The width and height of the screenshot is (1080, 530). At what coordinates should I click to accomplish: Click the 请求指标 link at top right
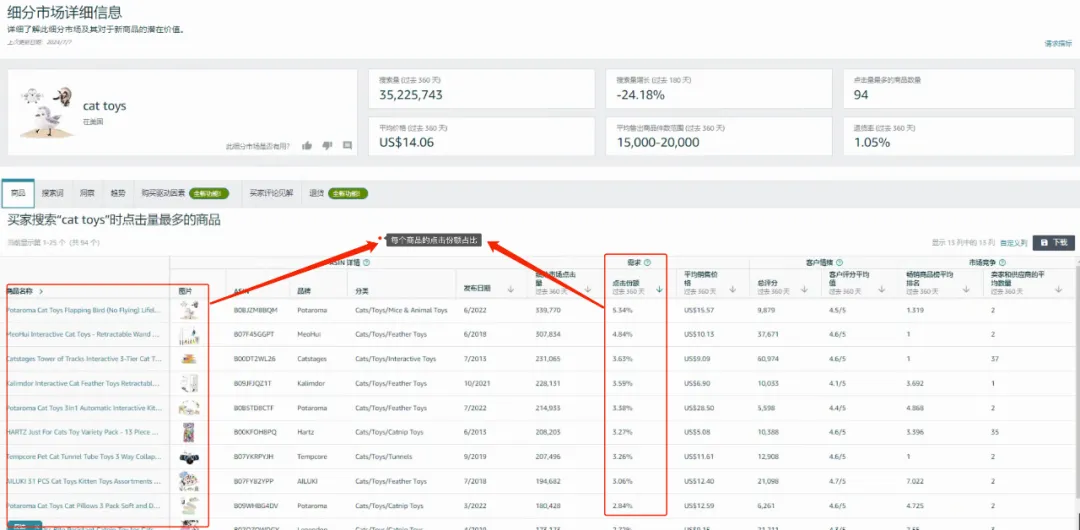pyautogui.click(x=1058, y=43)
